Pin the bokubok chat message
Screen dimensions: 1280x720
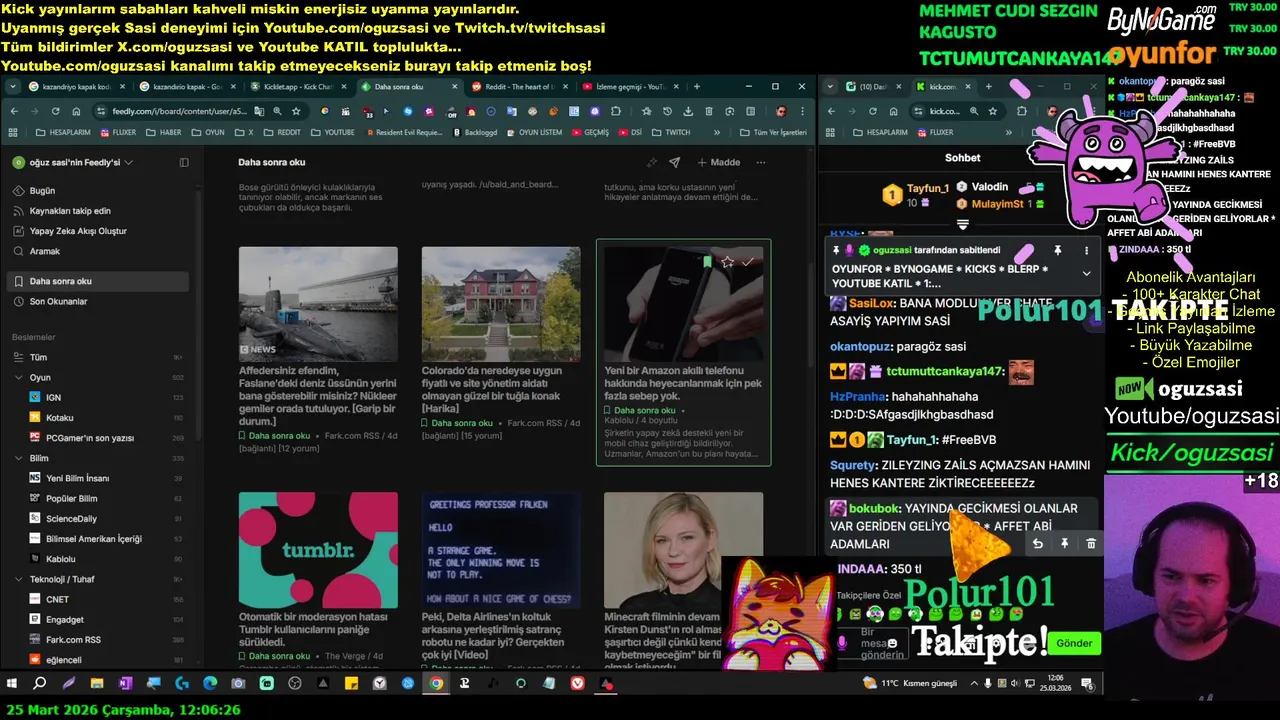pyautogui.click(x=1064, y=544)
